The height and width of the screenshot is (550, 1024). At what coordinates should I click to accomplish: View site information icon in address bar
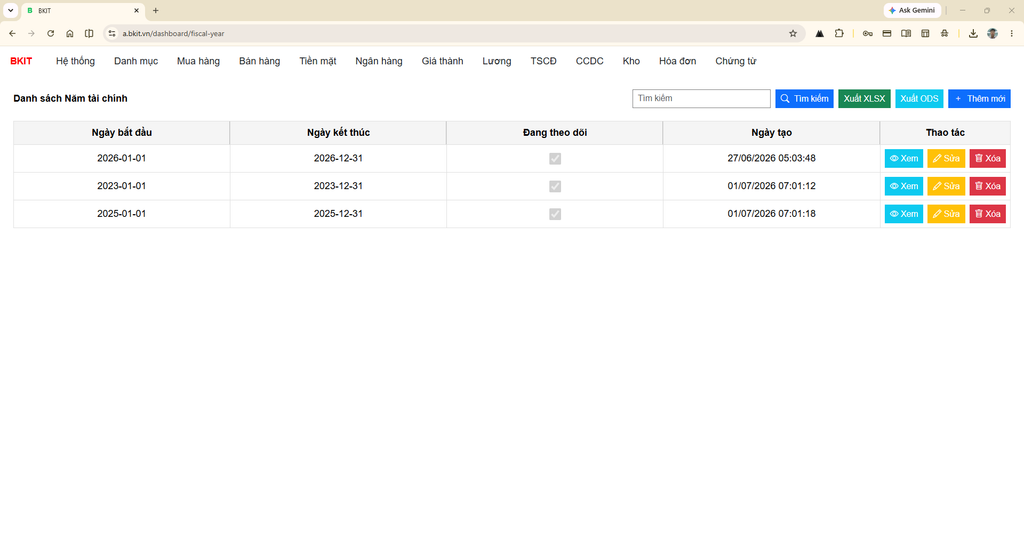pyautogui.click(x=112, y=33)
